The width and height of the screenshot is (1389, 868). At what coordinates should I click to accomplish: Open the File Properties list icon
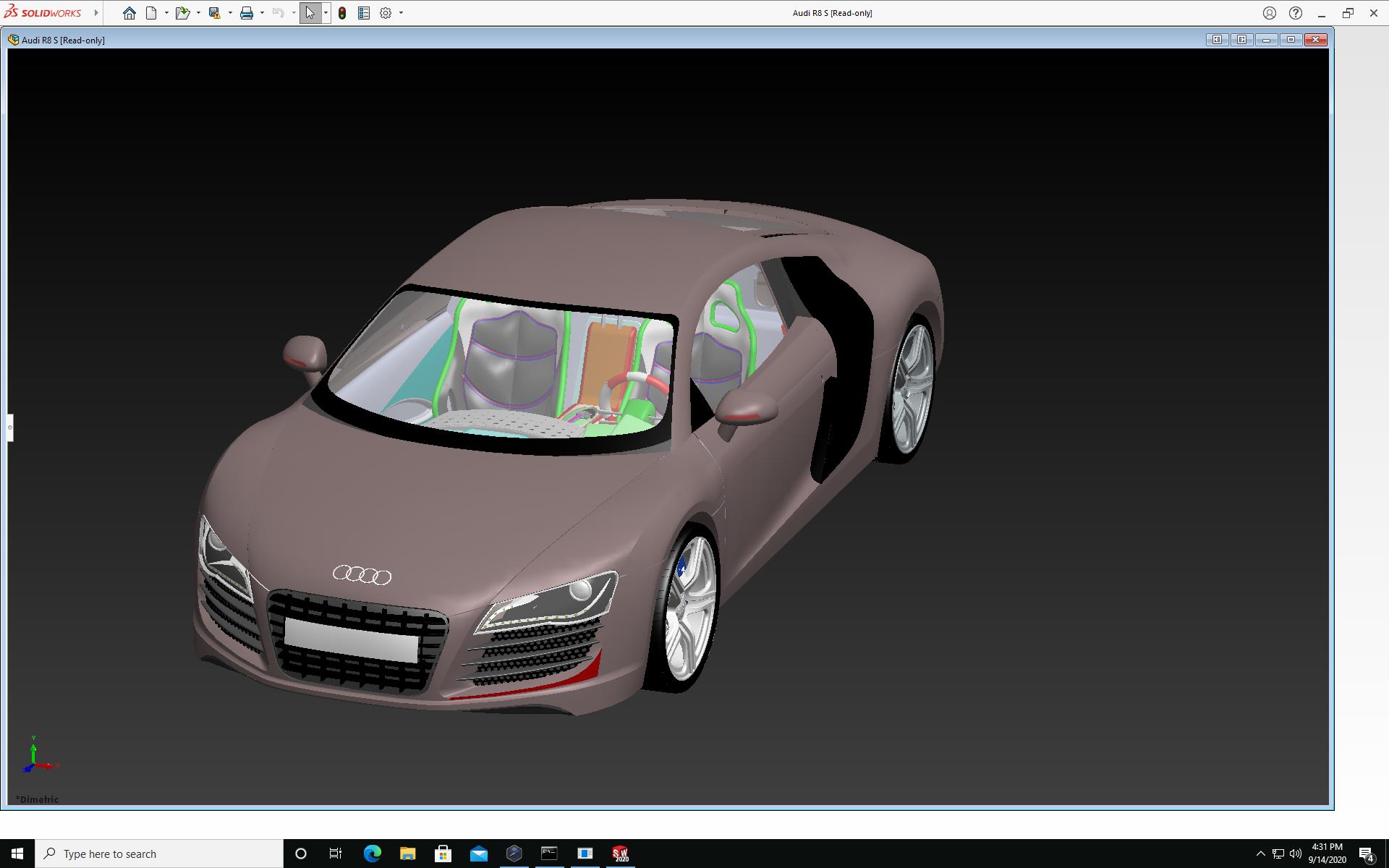pos(364,13)
